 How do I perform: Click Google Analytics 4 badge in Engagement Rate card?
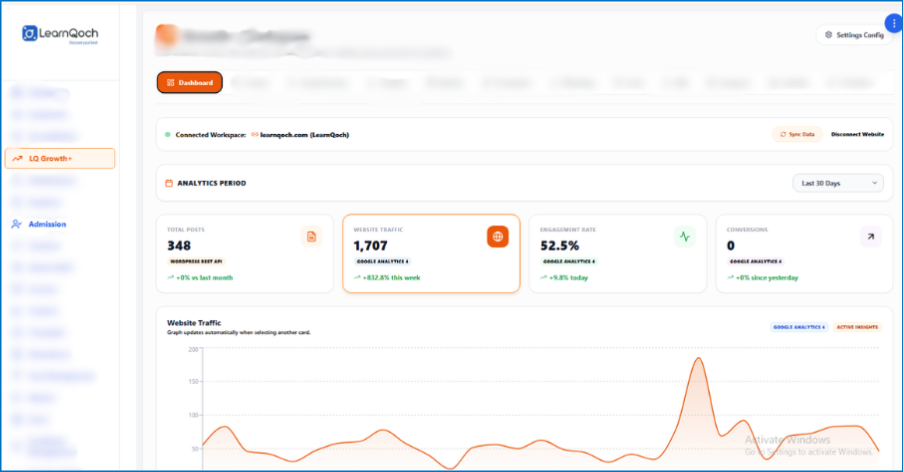(x=570, y=262)
